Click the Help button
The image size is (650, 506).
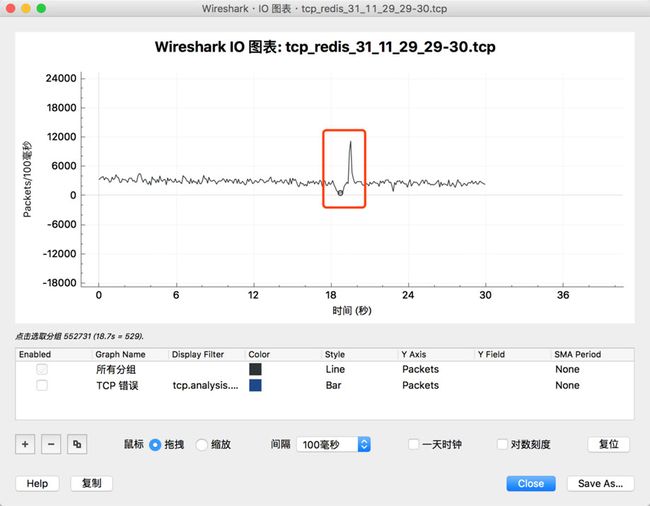coord(37,483)
